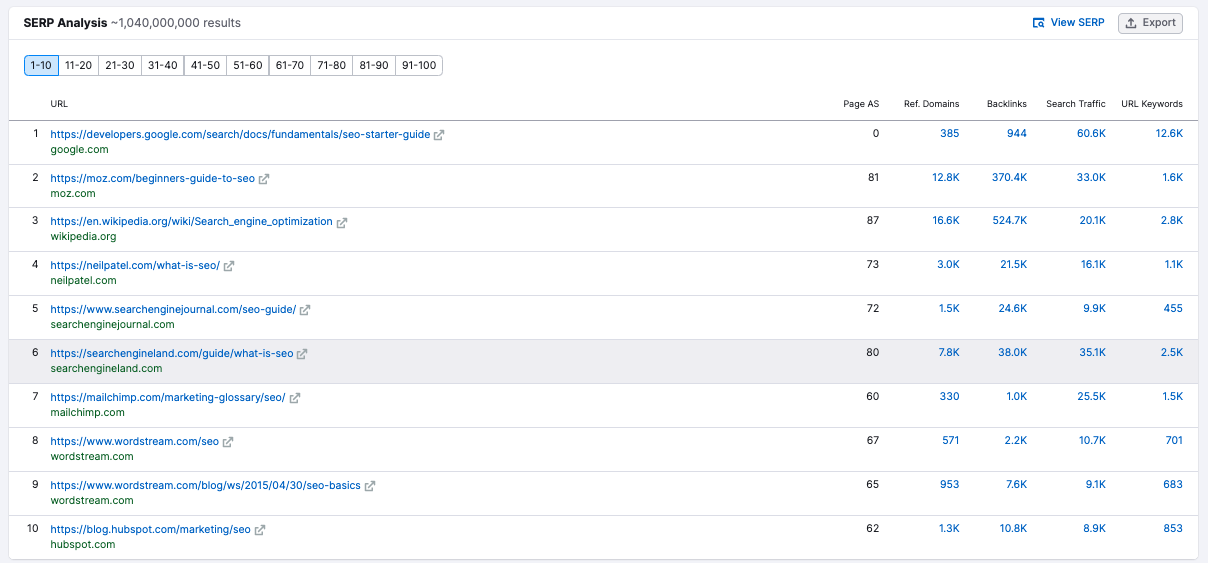Click Backlinks value 1.0K for mailchimp
This screenshot has height=563, width=1208.
(x=1016, y=398)
